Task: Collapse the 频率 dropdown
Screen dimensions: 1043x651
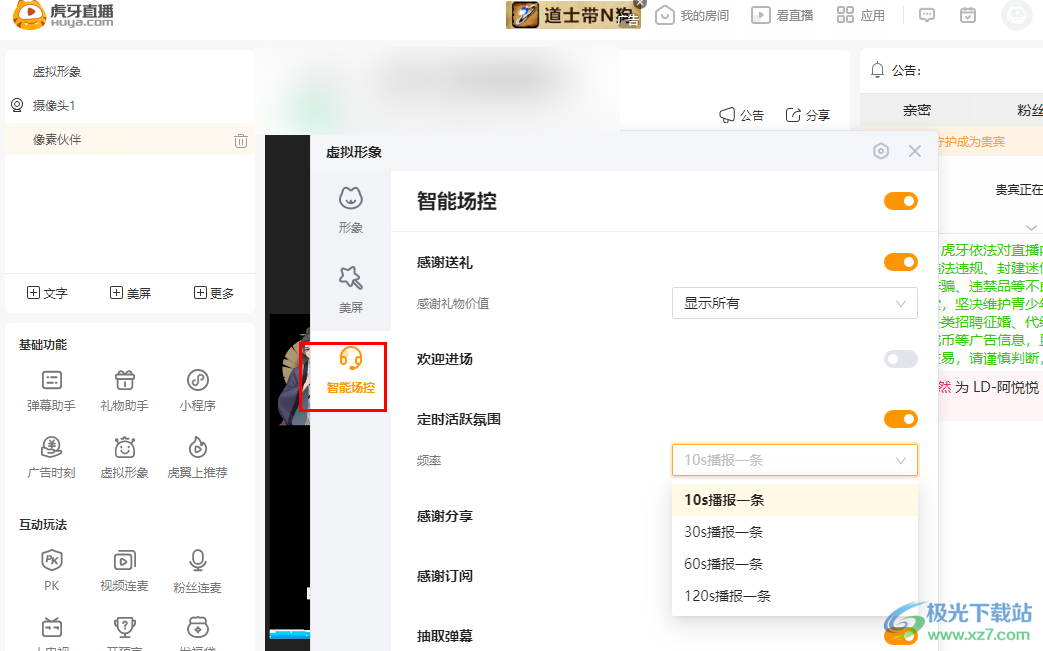Action: (x=795, y=460)
